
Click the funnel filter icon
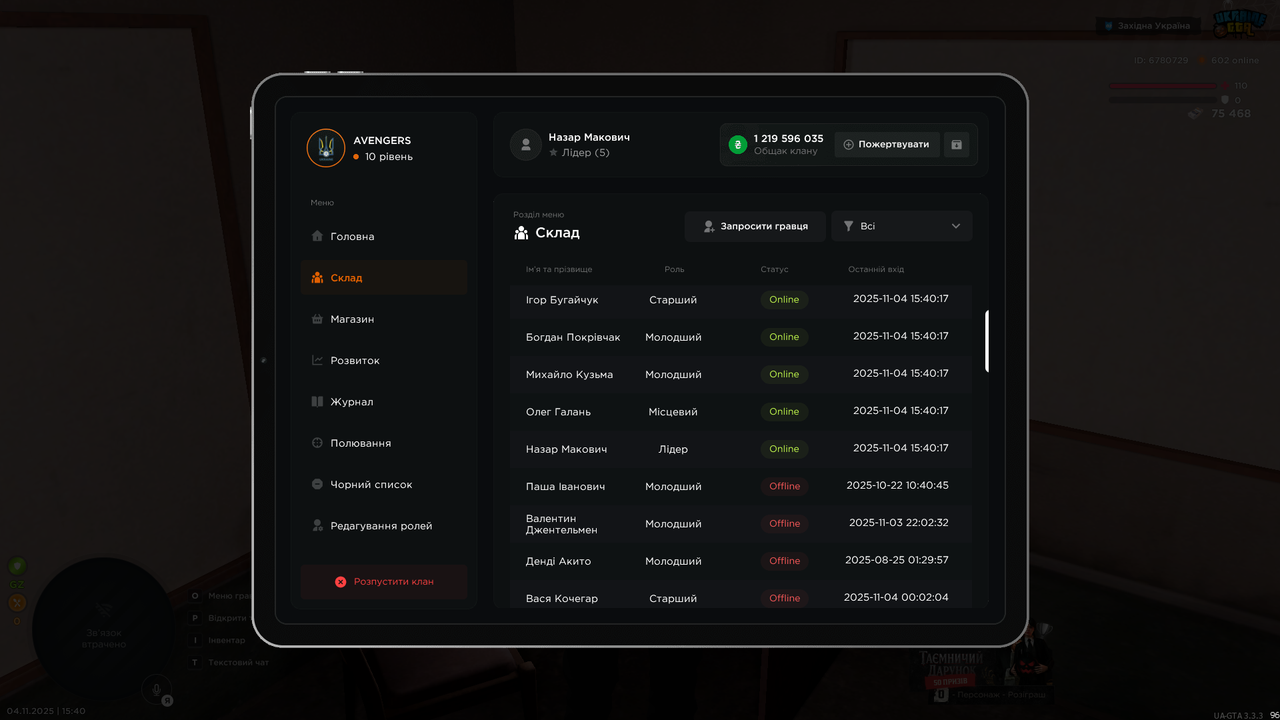coord(849,227)
